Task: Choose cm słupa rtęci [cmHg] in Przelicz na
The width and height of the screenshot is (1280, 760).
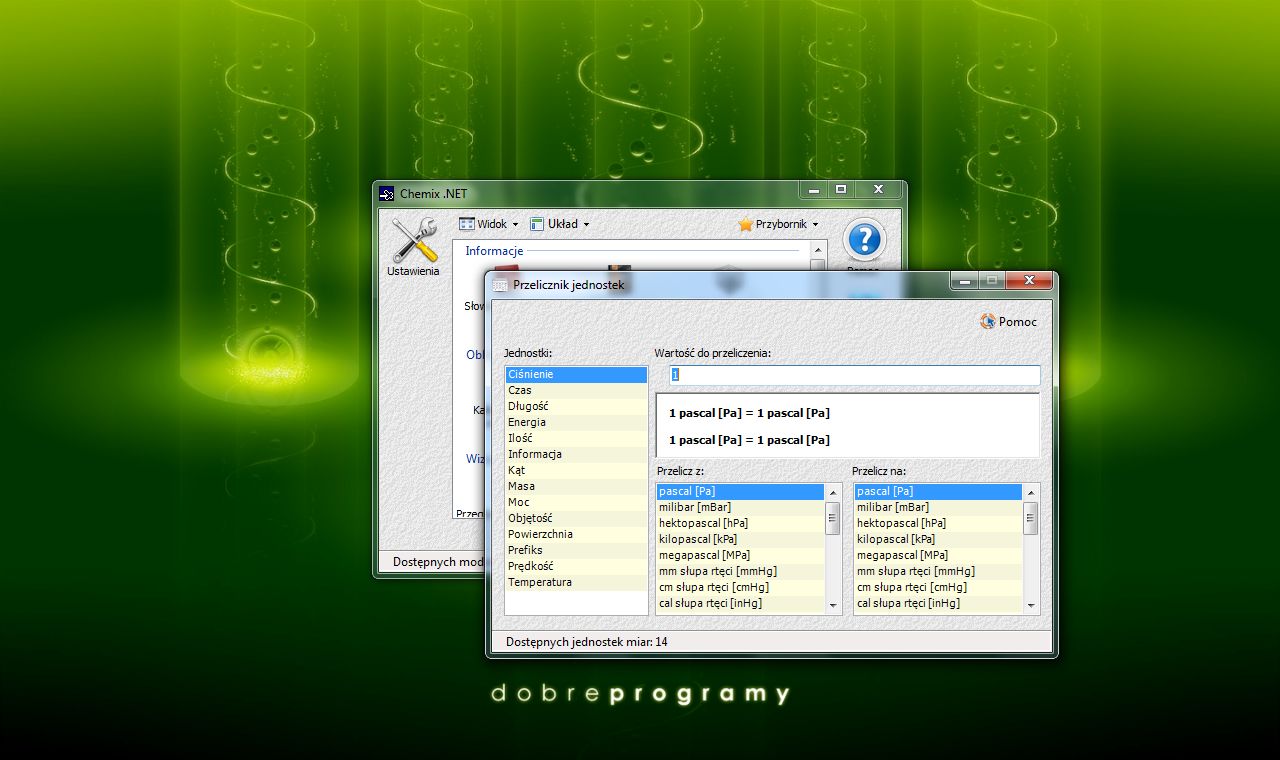Action: click(x=938, y=587)
